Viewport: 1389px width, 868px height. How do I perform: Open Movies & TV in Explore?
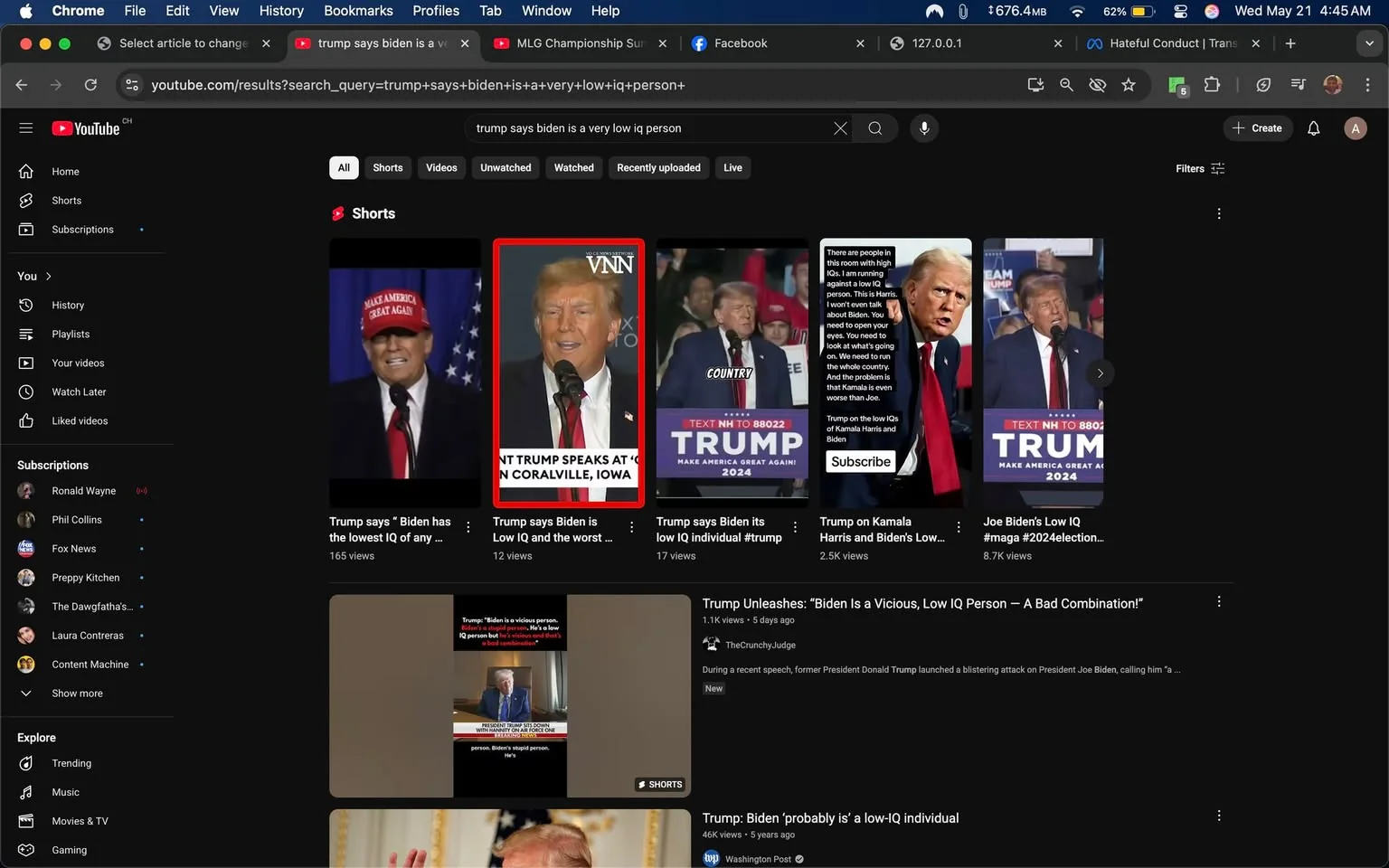pos(86,821)
